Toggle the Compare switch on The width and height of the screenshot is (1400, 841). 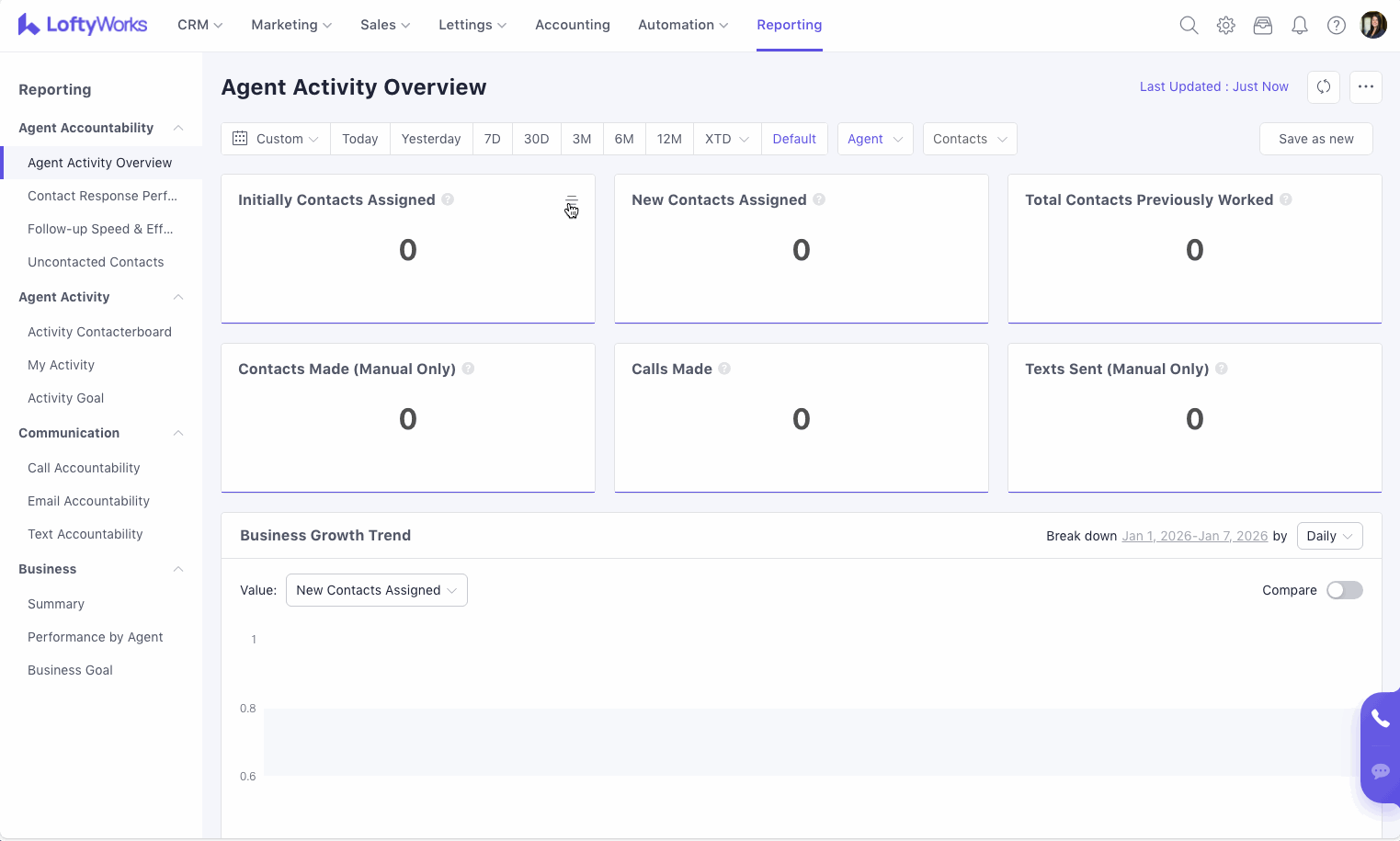coord(1344,590)
